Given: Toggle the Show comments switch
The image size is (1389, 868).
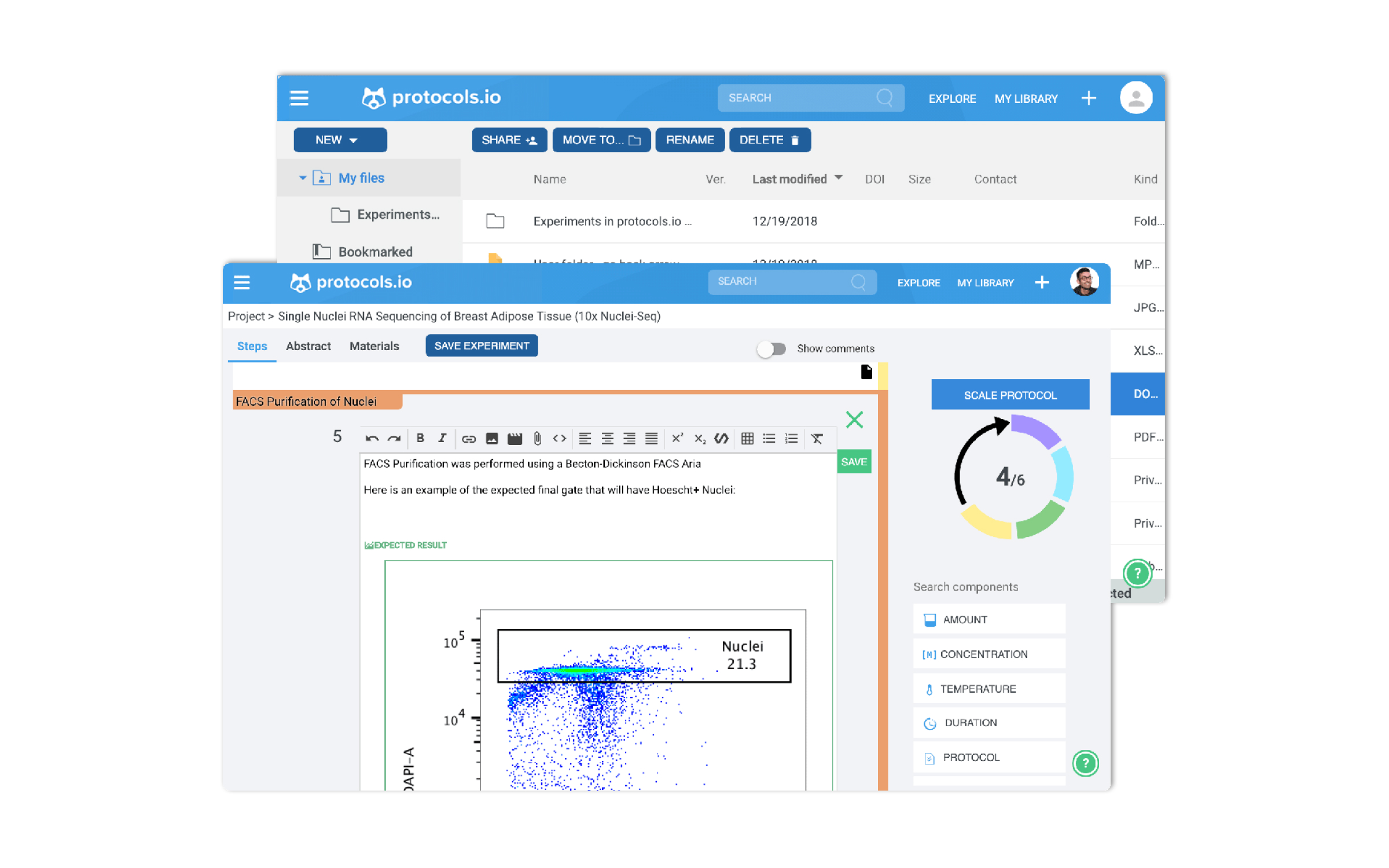Looking at the screenshot, I should tap(772, 348).
